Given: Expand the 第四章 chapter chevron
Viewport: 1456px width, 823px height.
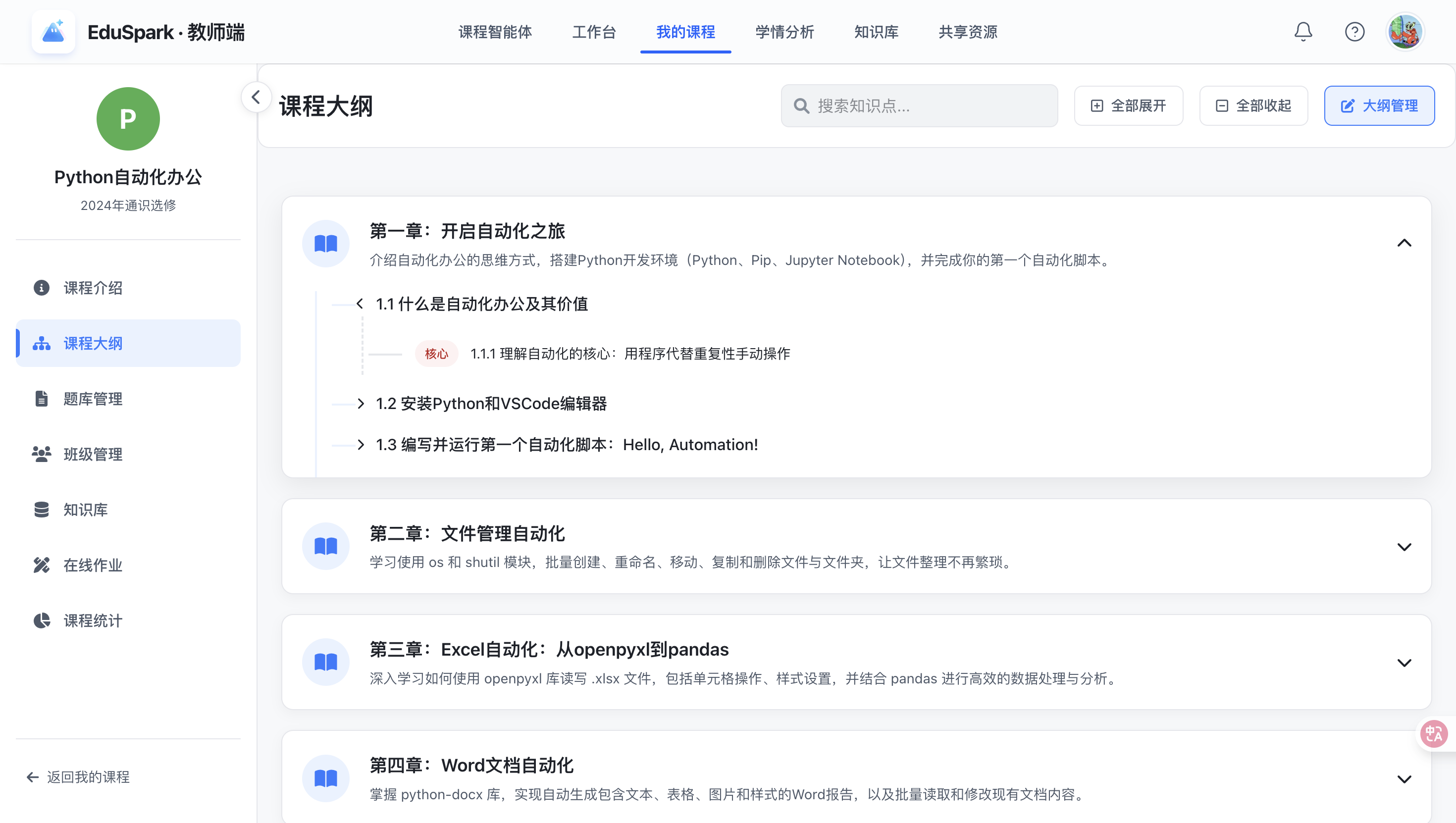Looking at the screenshot, I should click(1404, 779).
